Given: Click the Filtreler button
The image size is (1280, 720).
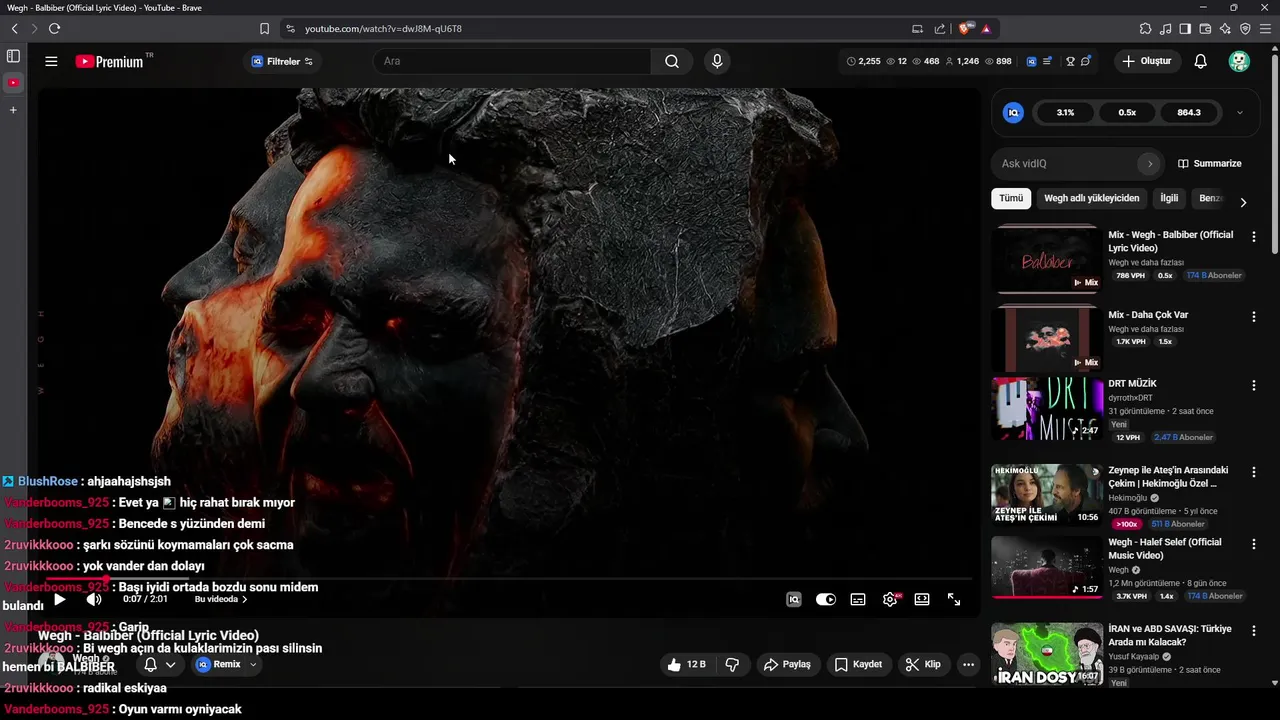Looking at the screenshot, I should (x=283, y=61).
